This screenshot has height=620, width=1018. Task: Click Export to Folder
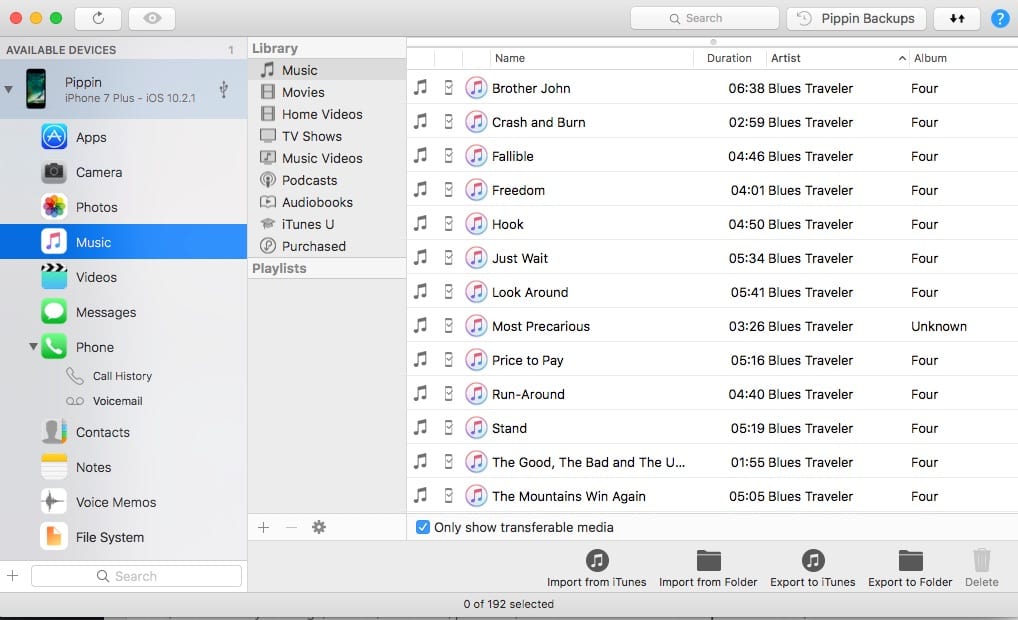coord(910,569)
